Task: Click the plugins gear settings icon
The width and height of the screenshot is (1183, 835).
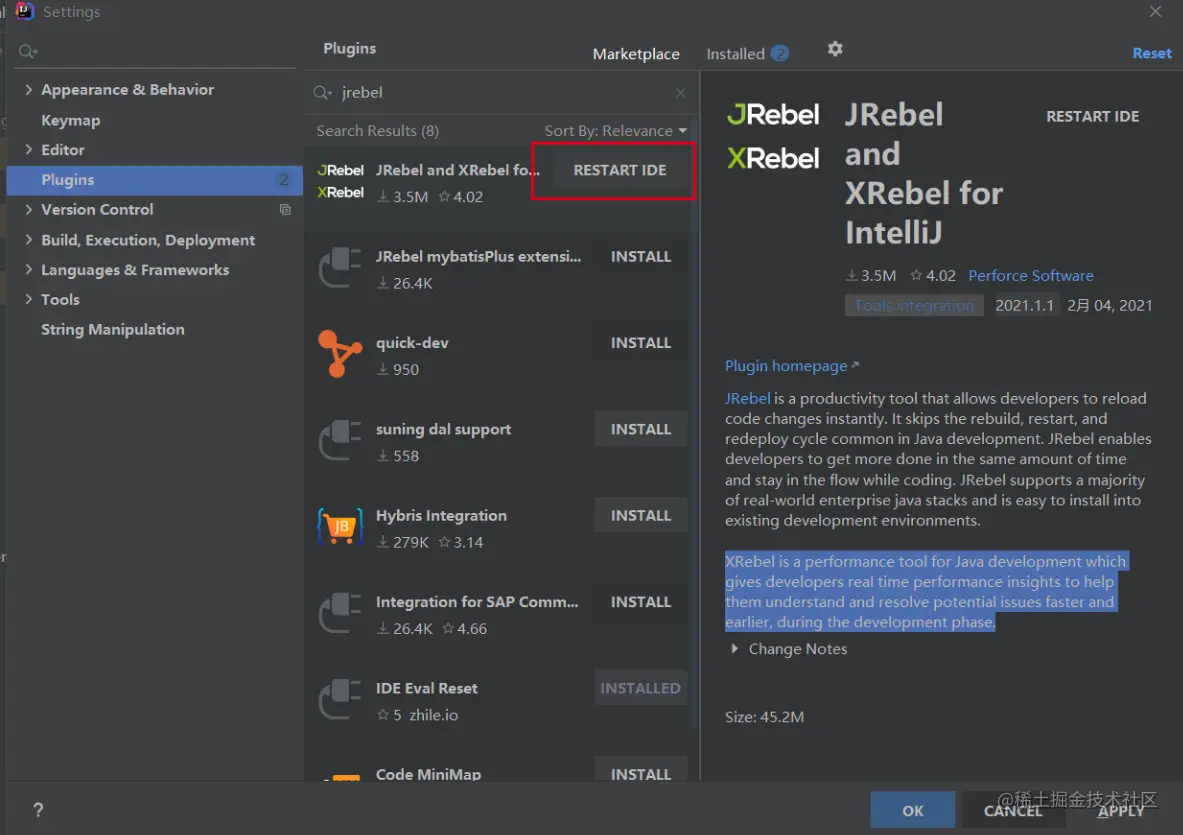Action: click(x=834, y=49)
